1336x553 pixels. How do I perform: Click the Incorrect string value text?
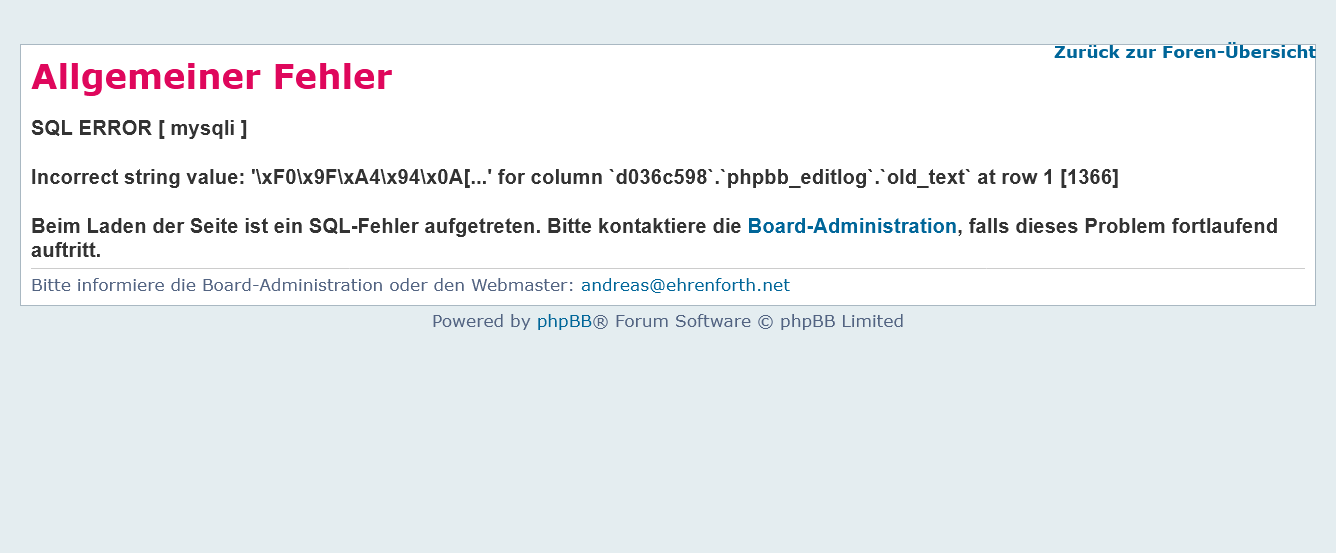click(138, 178)
